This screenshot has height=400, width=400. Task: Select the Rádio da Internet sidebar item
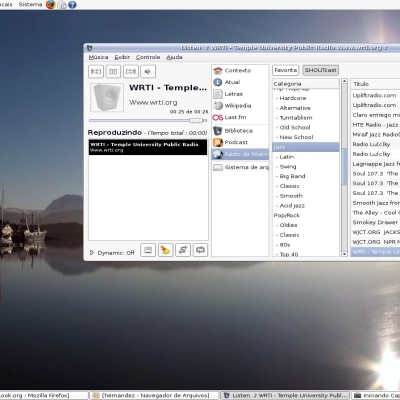pos(240,154)
